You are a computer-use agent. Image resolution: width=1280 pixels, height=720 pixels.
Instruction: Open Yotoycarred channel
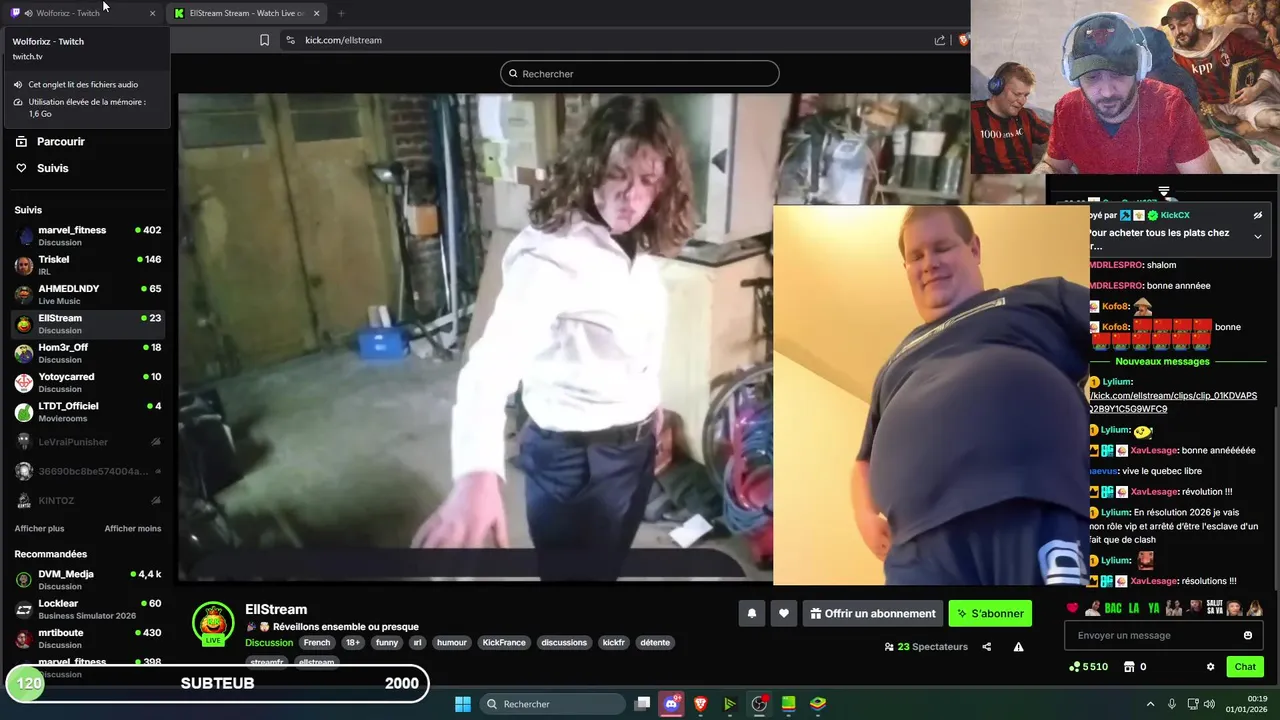[88, 382]
